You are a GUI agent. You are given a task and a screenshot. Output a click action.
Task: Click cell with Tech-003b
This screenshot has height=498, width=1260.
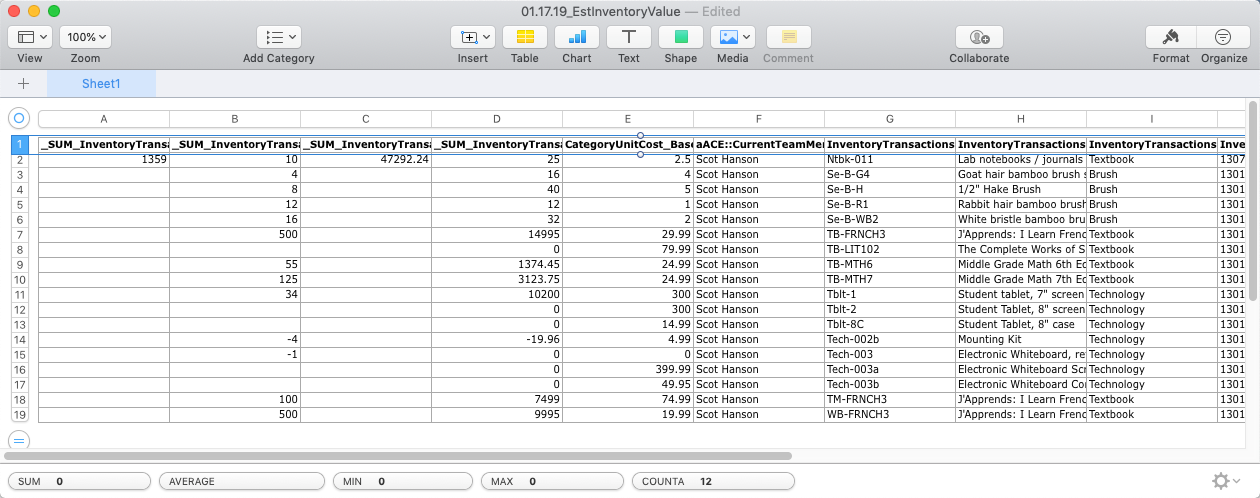coord(890,384)
